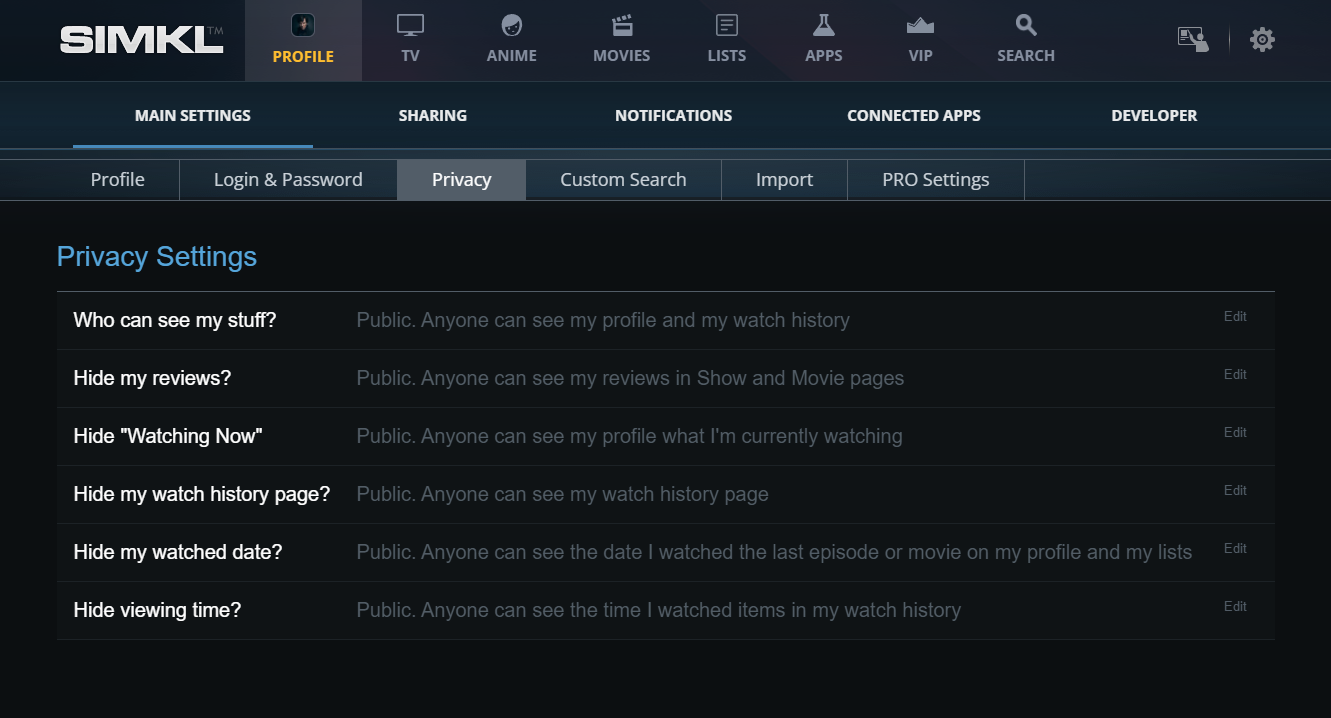The image size is (1331, 718).
Task: Click the SIMKL logo
Action: 141,40
